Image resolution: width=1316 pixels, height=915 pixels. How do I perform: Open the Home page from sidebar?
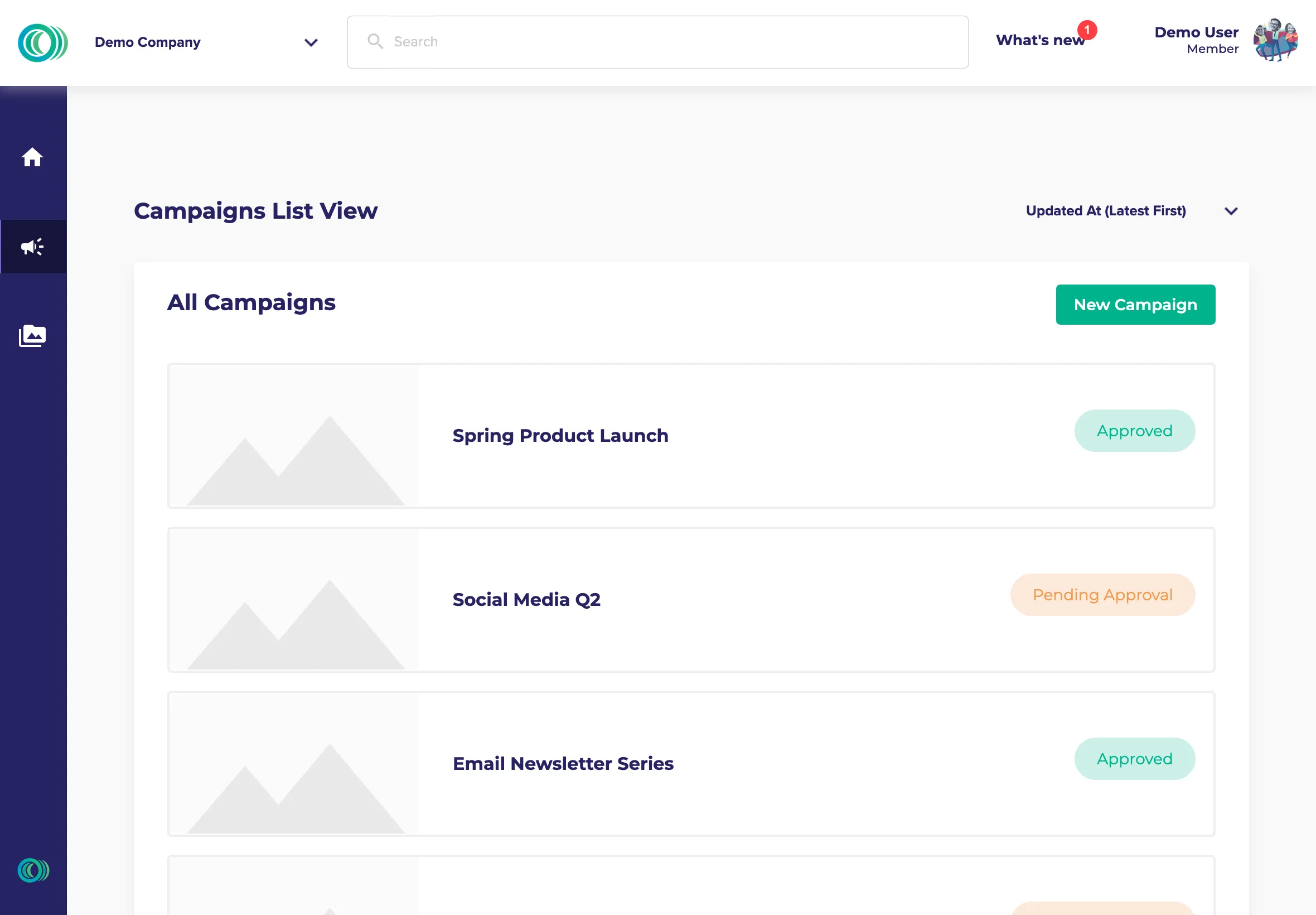[33, 157]
